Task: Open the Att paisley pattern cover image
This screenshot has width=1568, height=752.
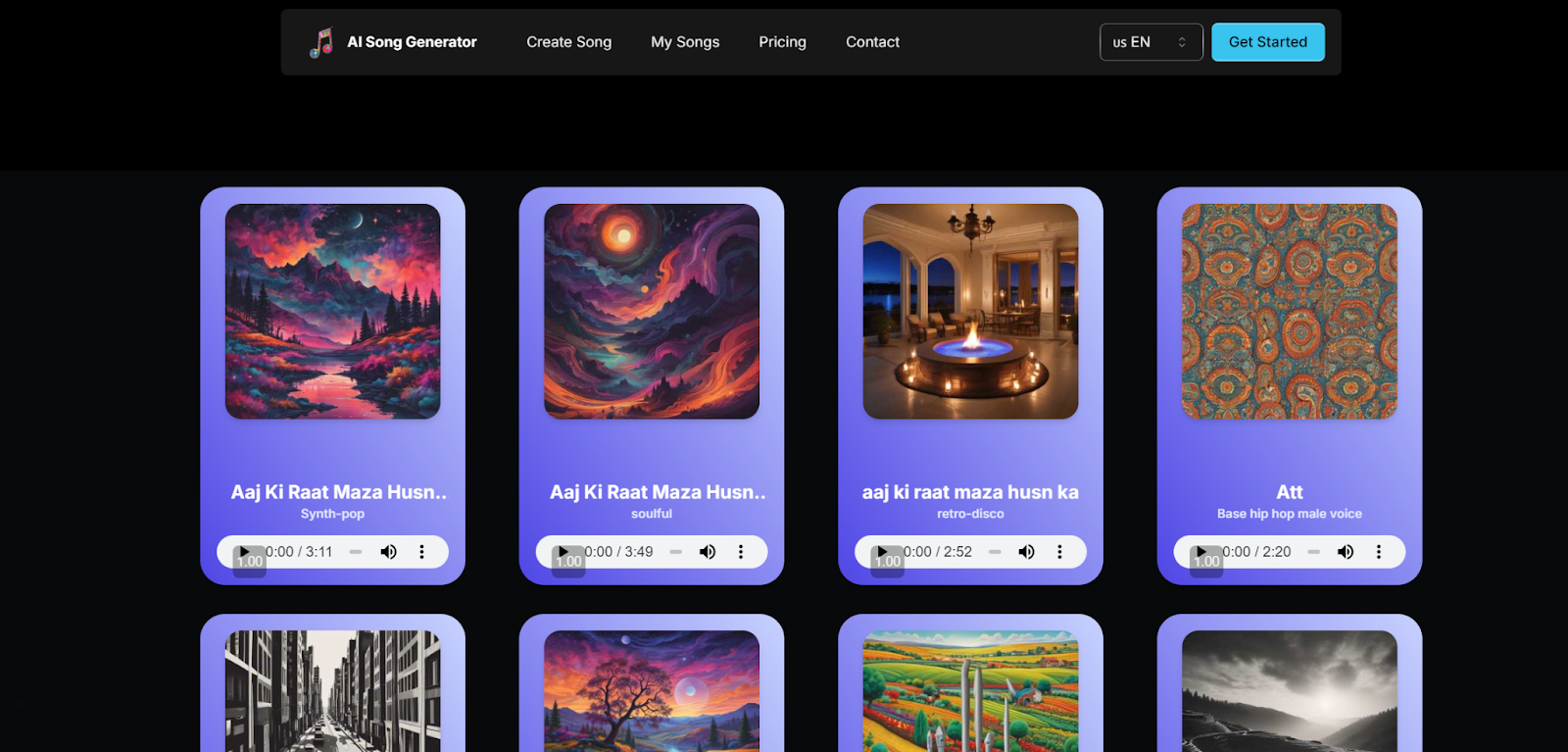Action: click(x=1290, y=312)
